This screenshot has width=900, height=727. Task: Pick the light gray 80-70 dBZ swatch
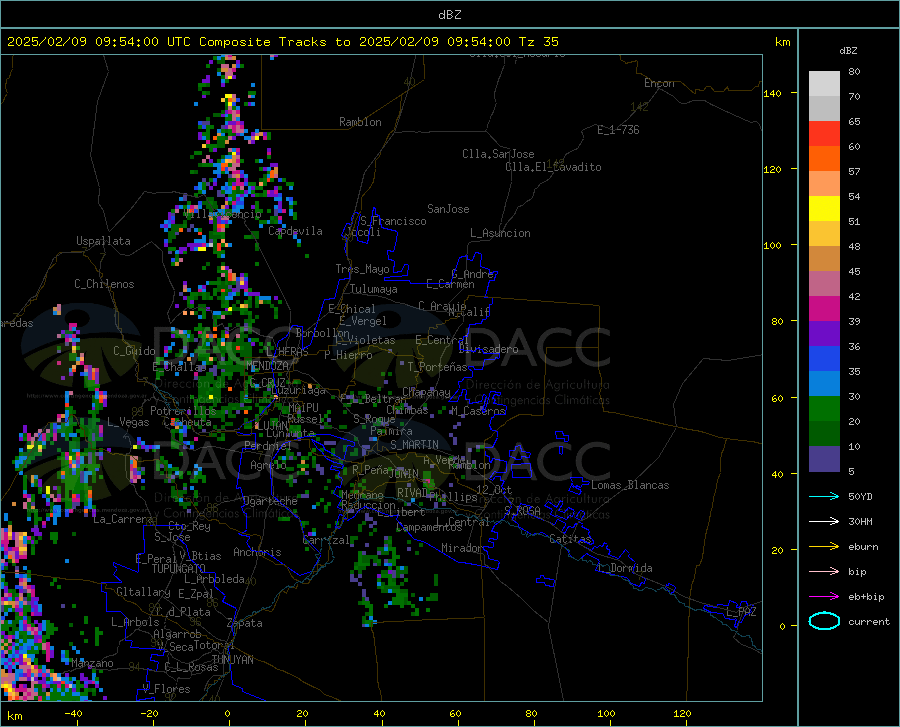[x=824, y=84]
